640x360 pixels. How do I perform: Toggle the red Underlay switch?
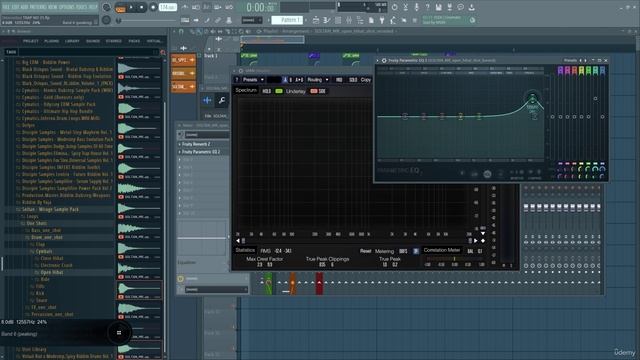pos(313,91)
